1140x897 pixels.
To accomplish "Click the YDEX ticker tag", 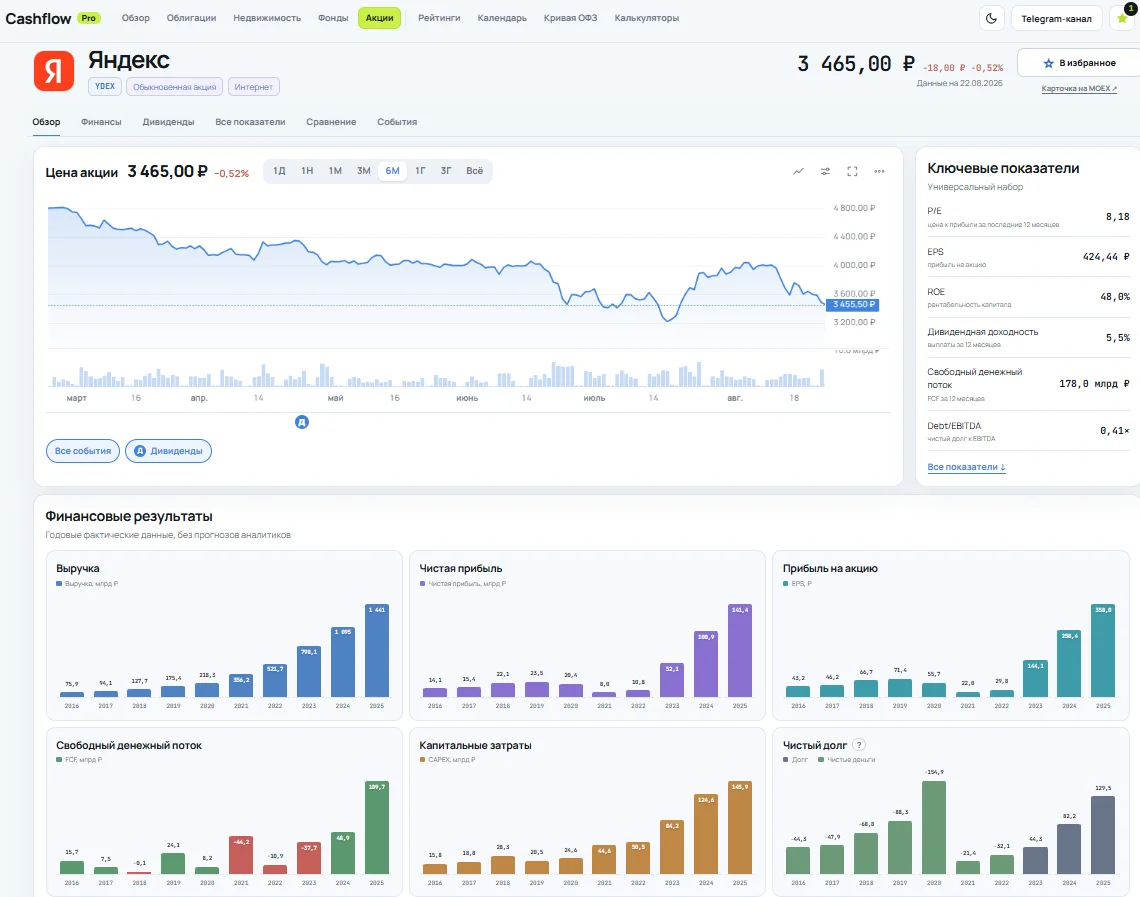I will tap(105, 87).
